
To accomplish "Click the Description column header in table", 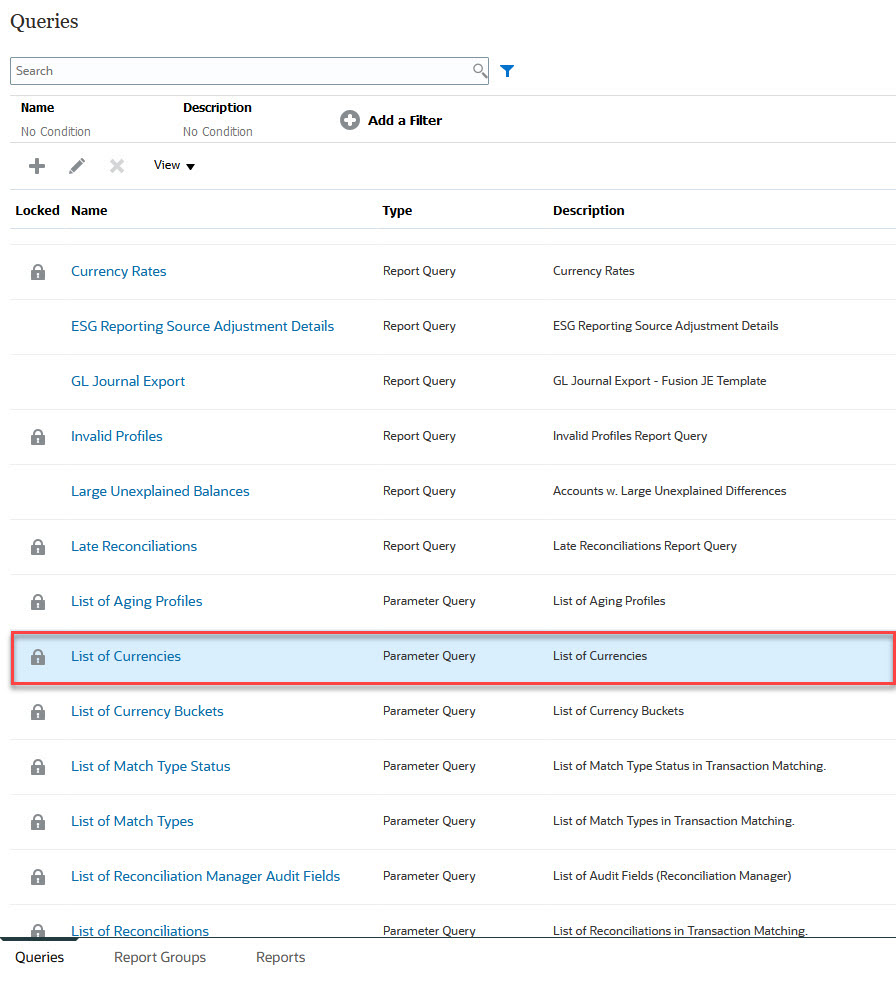I will tap(589, 210).
